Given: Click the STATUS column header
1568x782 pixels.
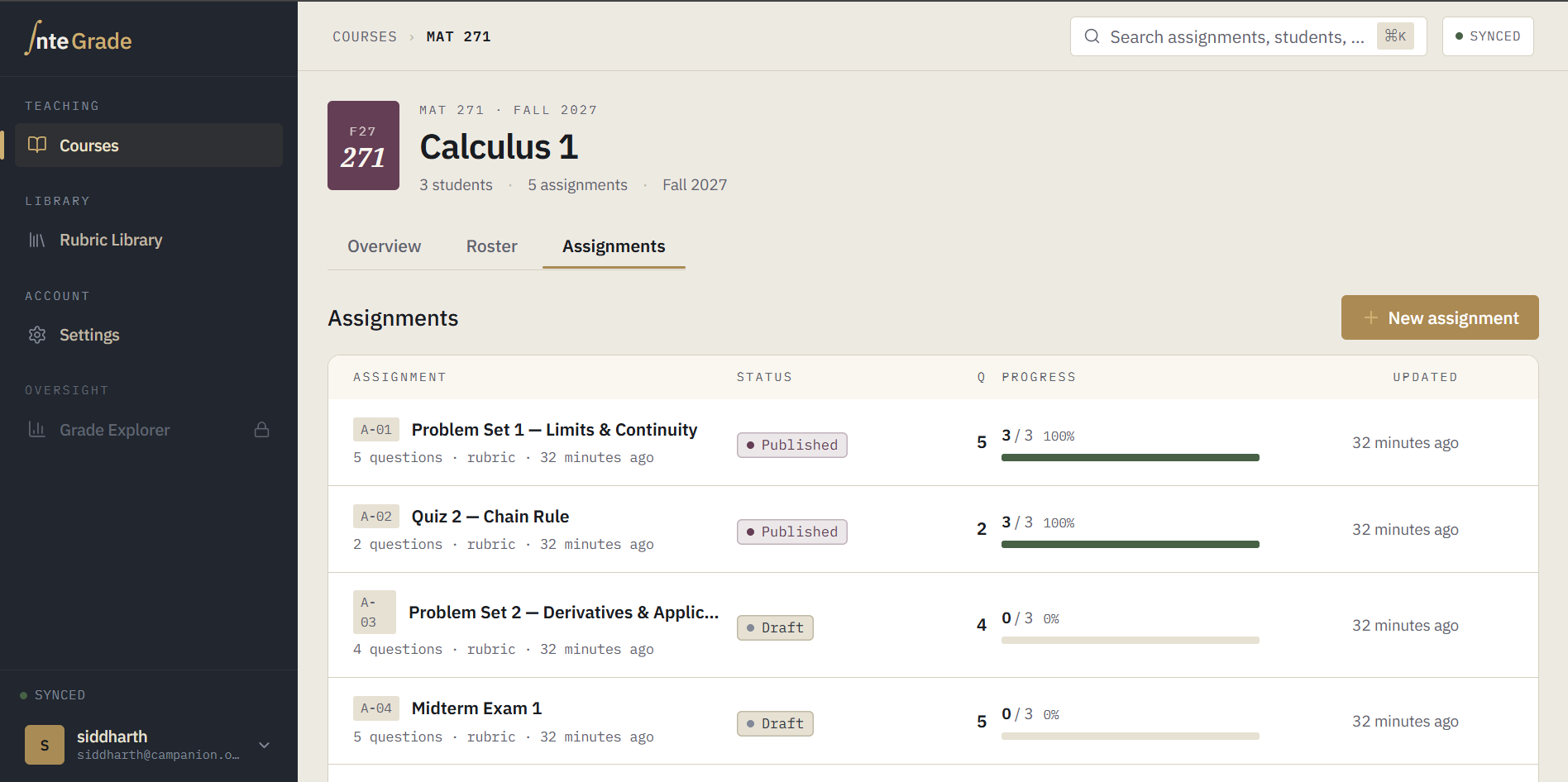Looking at the screenshot, I should click(764, 377).
